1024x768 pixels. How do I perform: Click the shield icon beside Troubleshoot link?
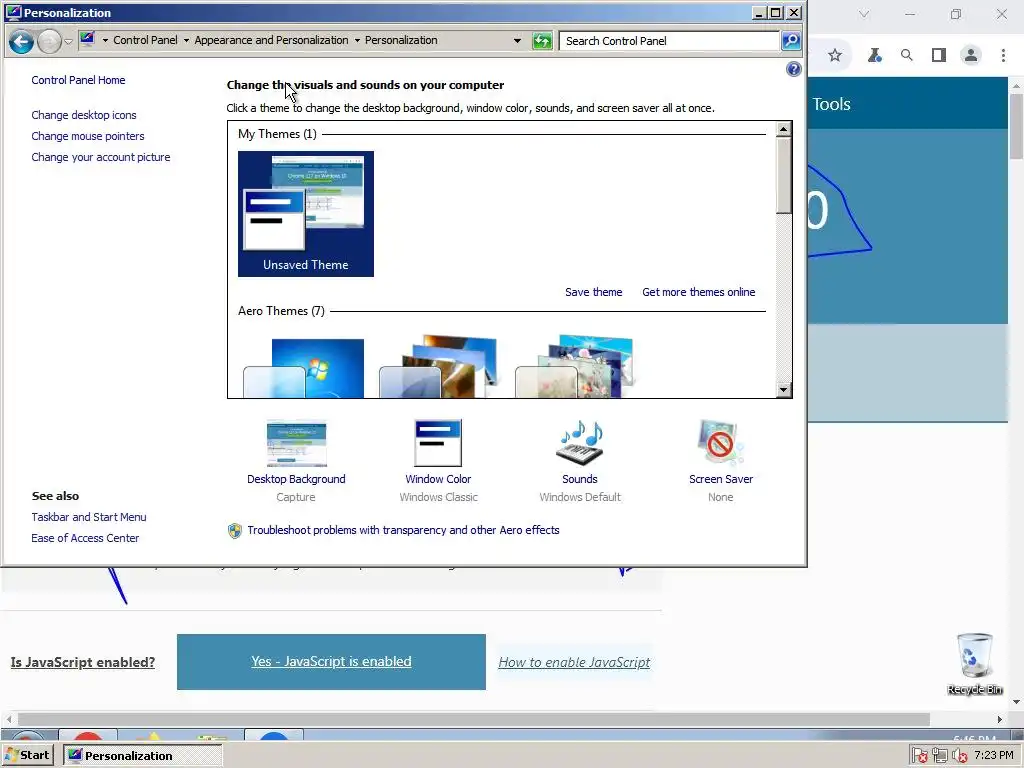pos(234,531)
